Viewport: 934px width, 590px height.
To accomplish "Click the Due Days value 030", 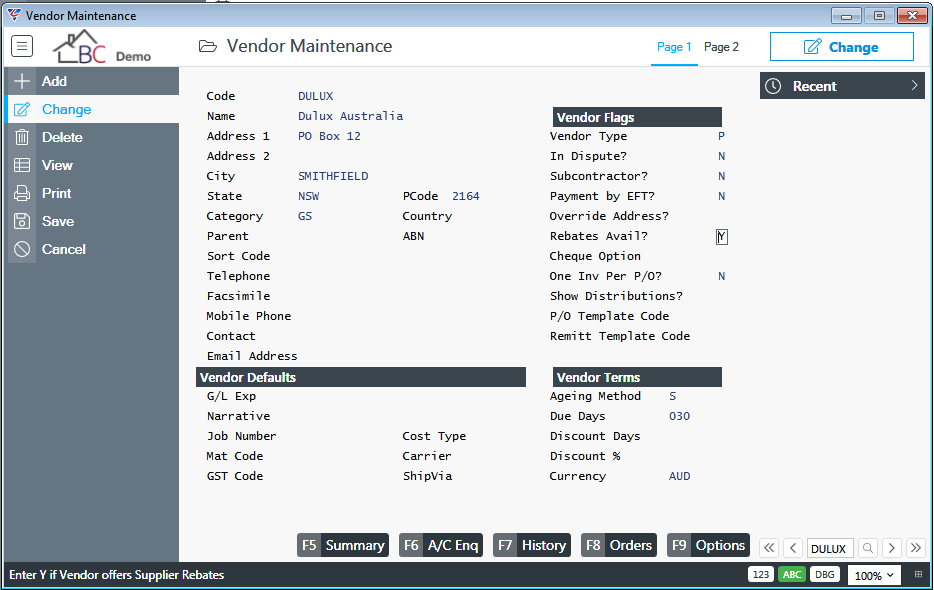I will tap(680, 416).
